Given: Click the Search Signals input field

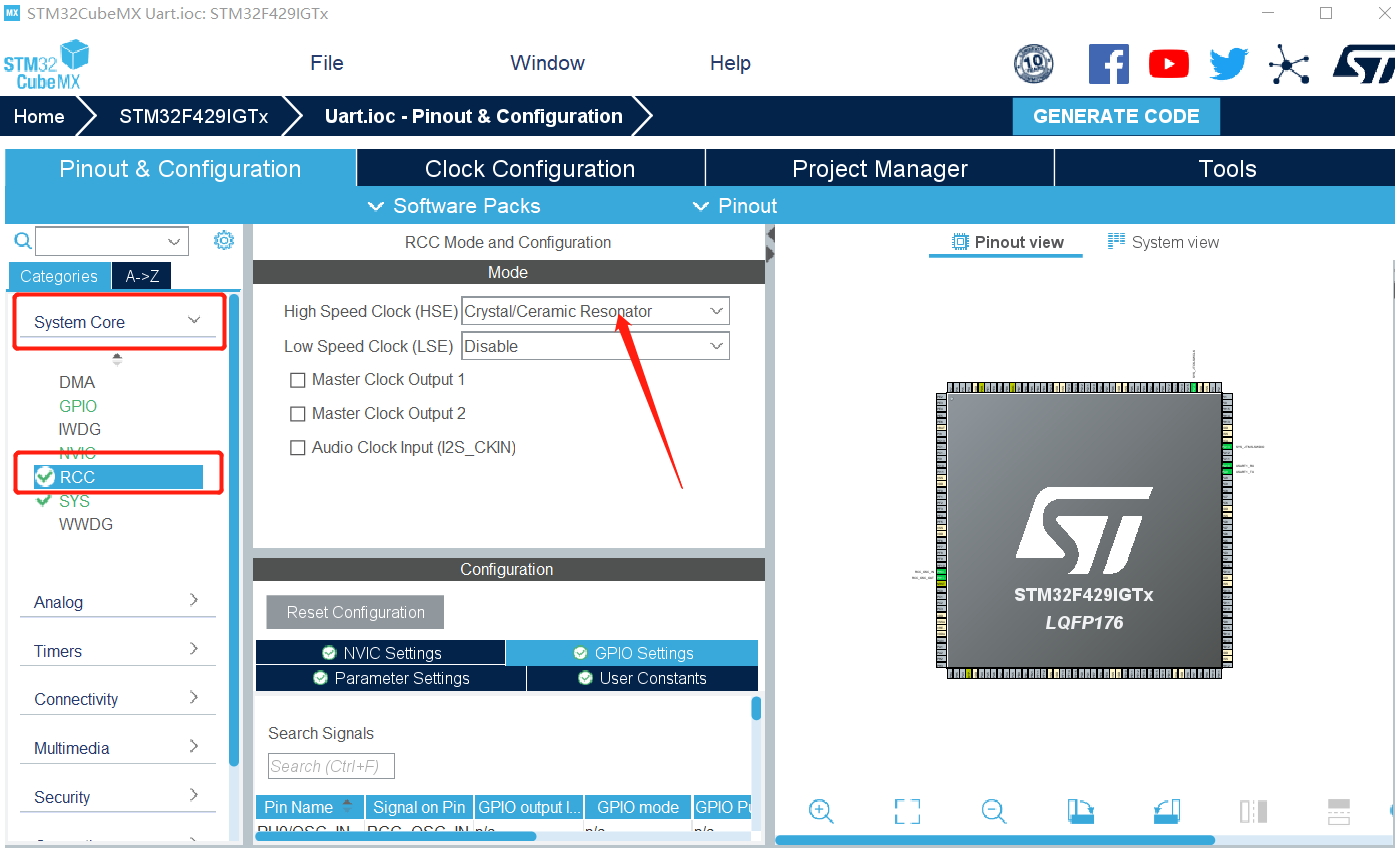Looking at the screenshot, I should tap(331, 766).
